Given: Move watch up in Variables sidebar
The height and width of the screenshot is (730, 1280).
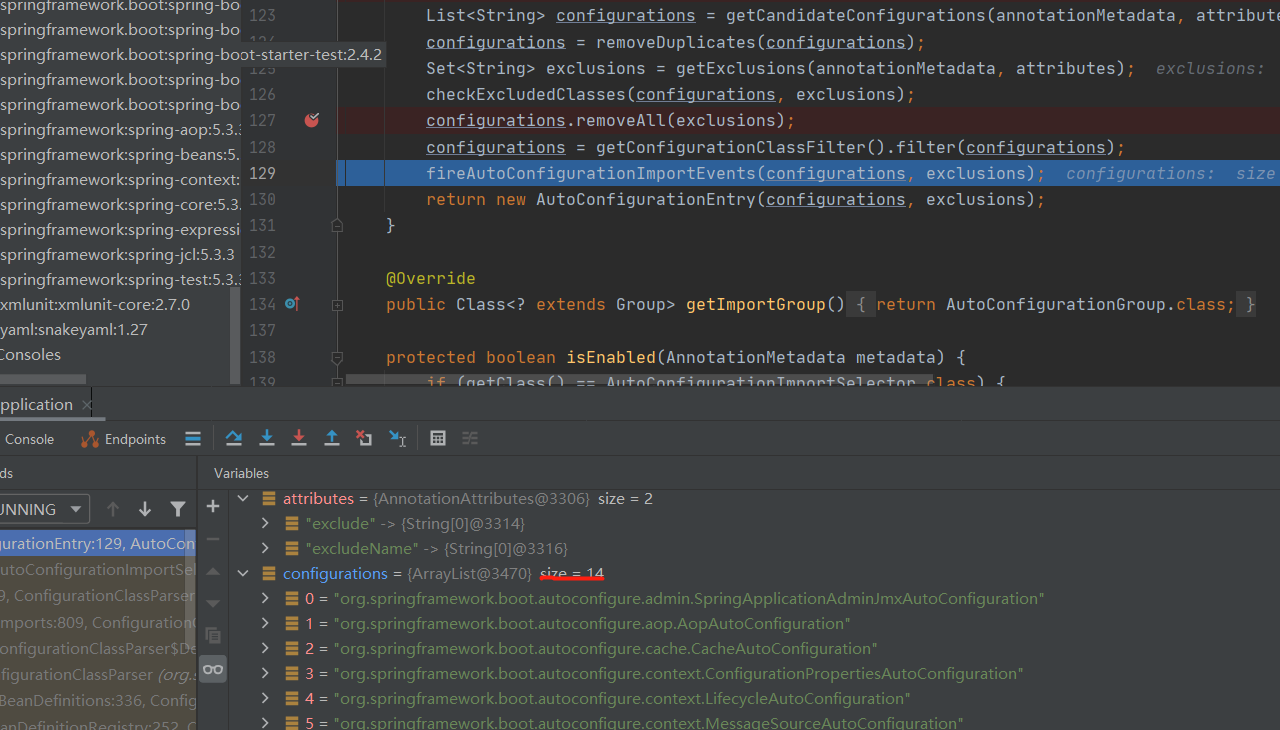Looking at the screenshot, I should [213, 572].
